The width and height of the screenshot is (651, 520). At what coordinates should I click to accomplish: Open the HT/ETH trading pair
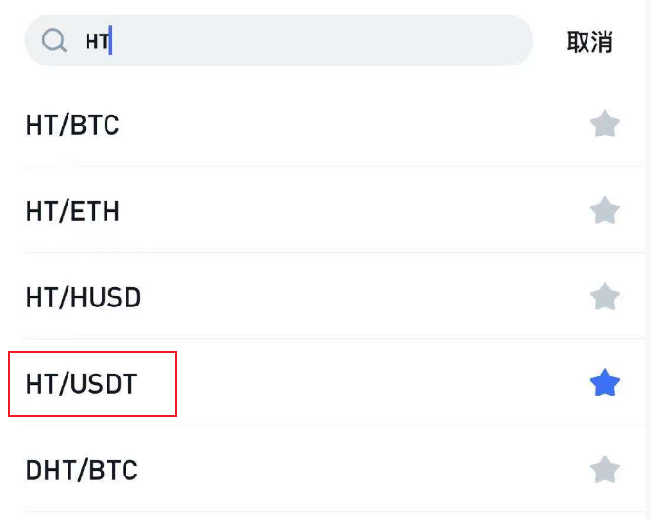72,212
